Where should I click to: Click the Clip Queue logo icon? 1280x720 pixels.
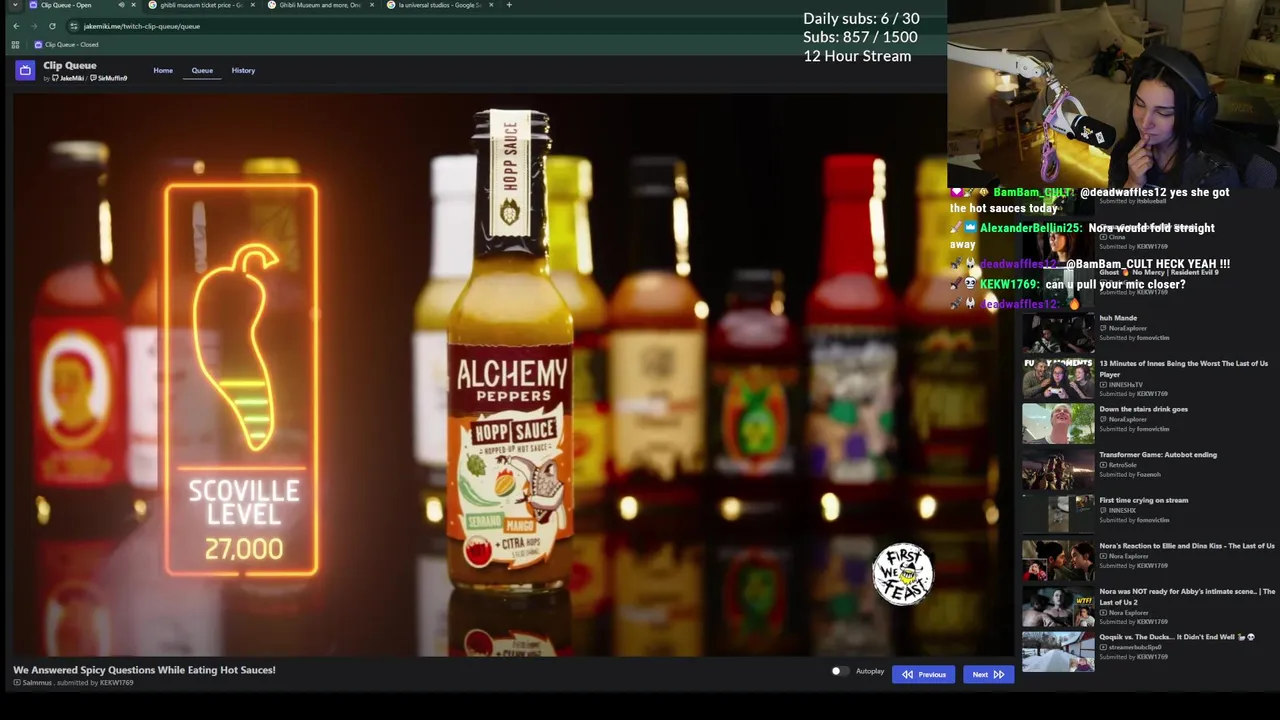coord(25,70)
